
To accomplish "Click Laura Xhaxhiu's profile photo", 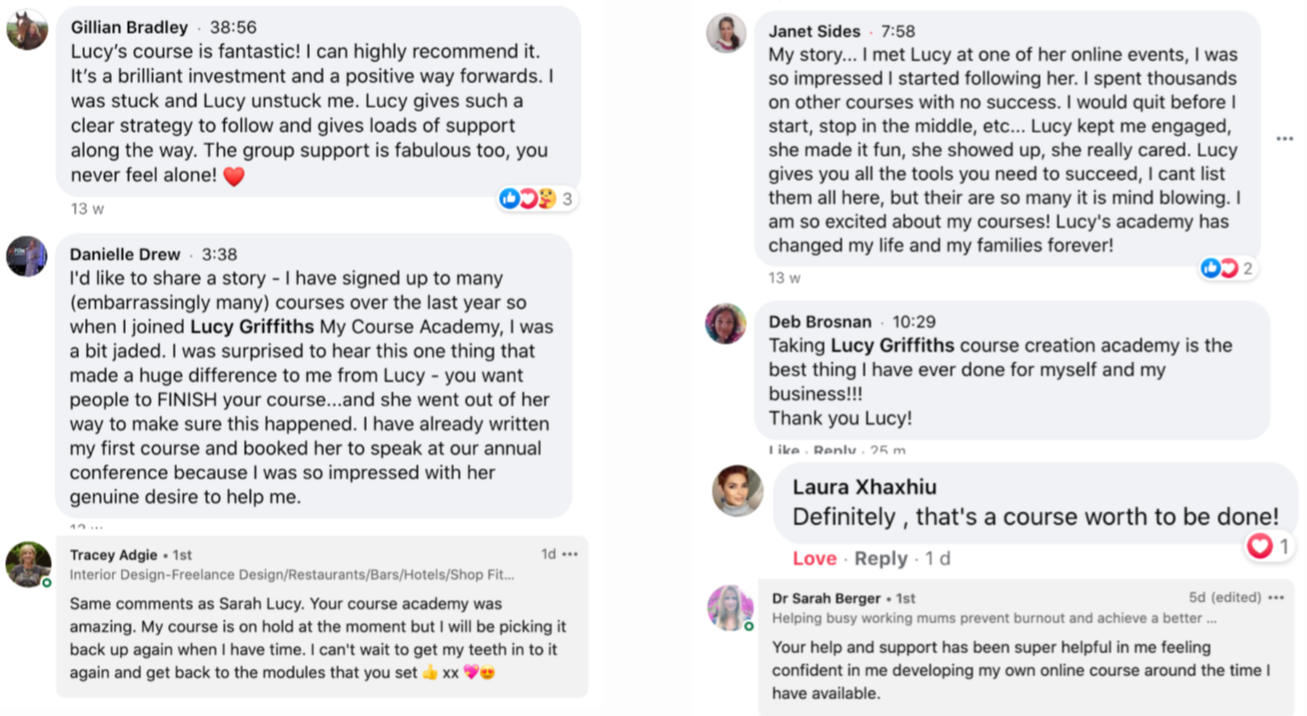I will (737, 491).
